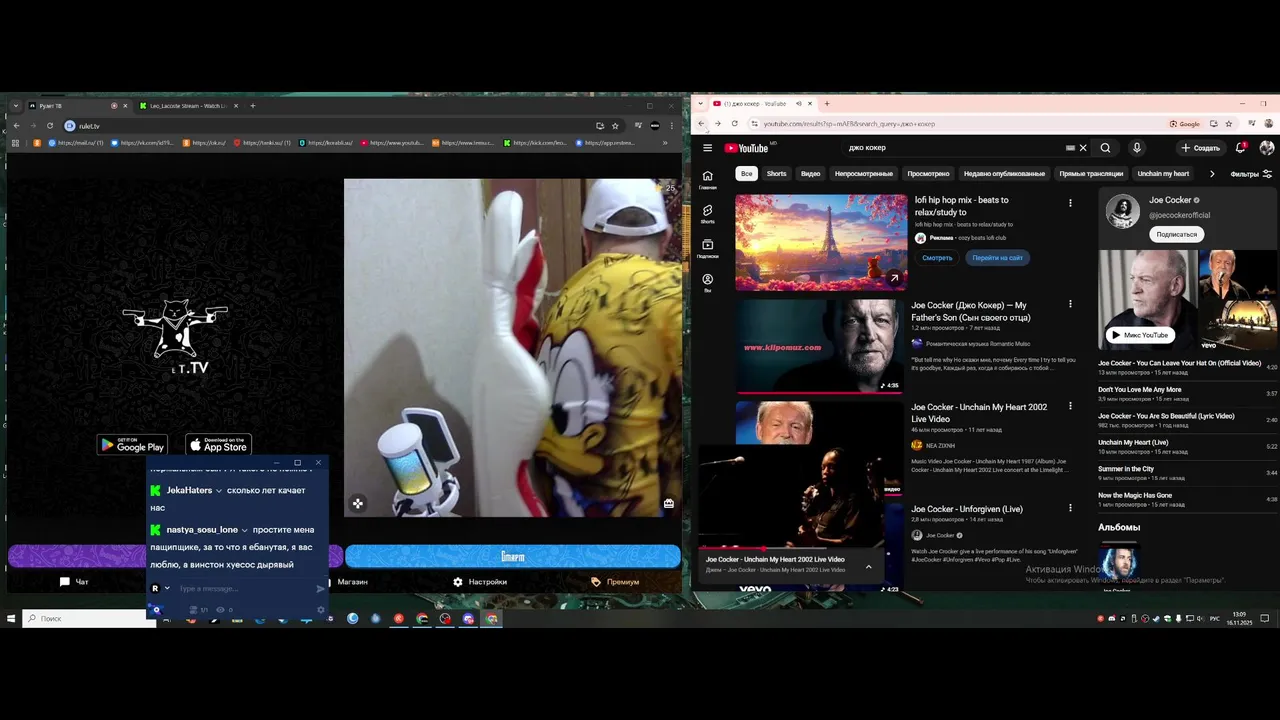Open the bookmarks apps grid icon in rulet.tv browser
The height and width of the screenshot is (720, 1280).
tap(15, 143)
